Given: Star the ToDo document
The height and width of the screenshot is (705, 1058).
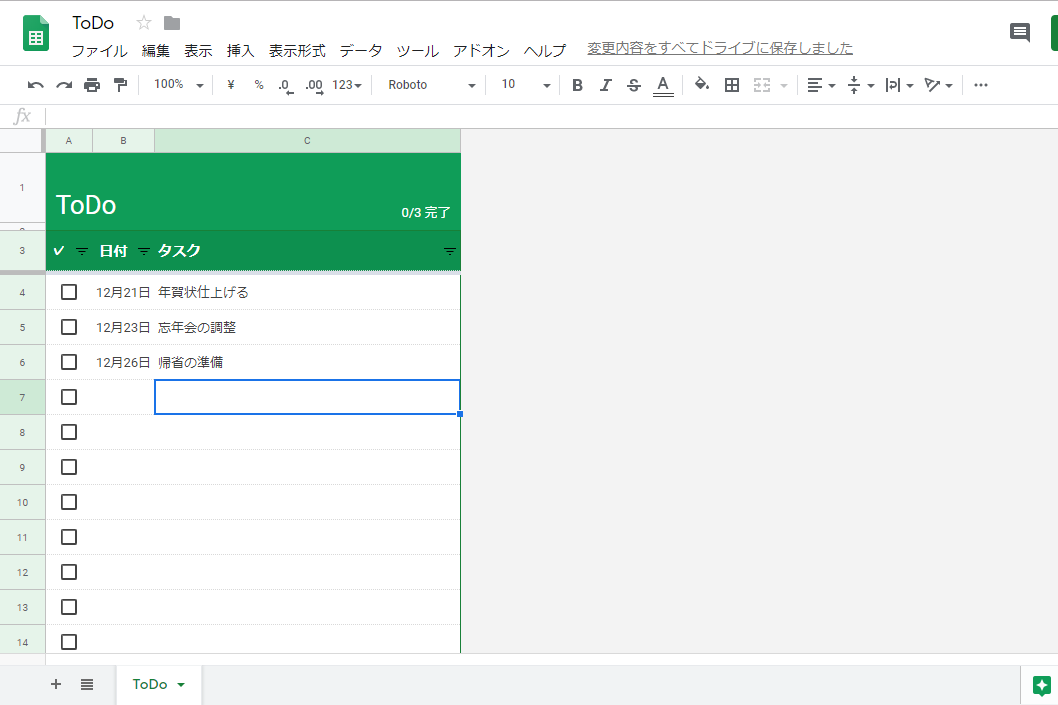Looking at the screenshot, I should [x=144, y=23].
